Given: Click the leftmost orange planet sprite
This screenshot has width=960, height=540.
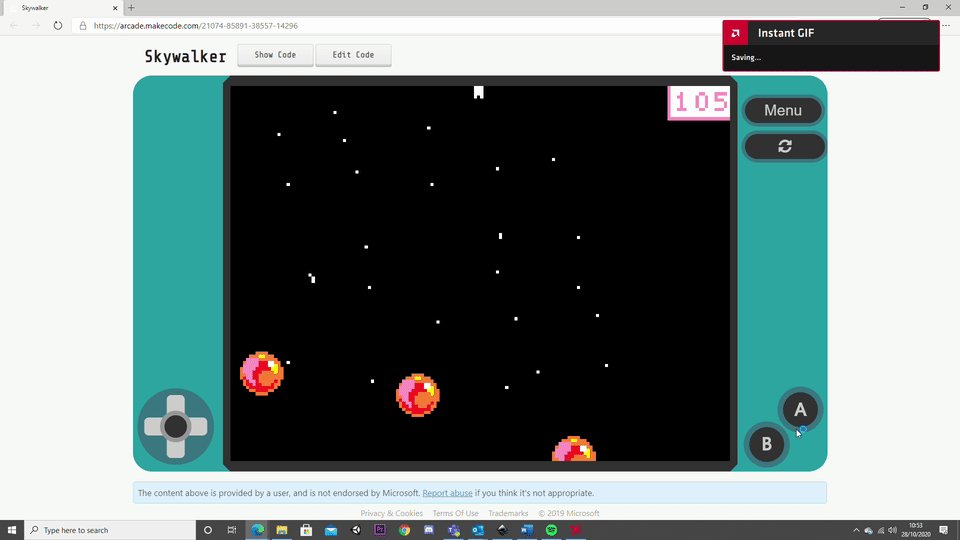Looking at the screenshot, I should click(x=262, y=373).
